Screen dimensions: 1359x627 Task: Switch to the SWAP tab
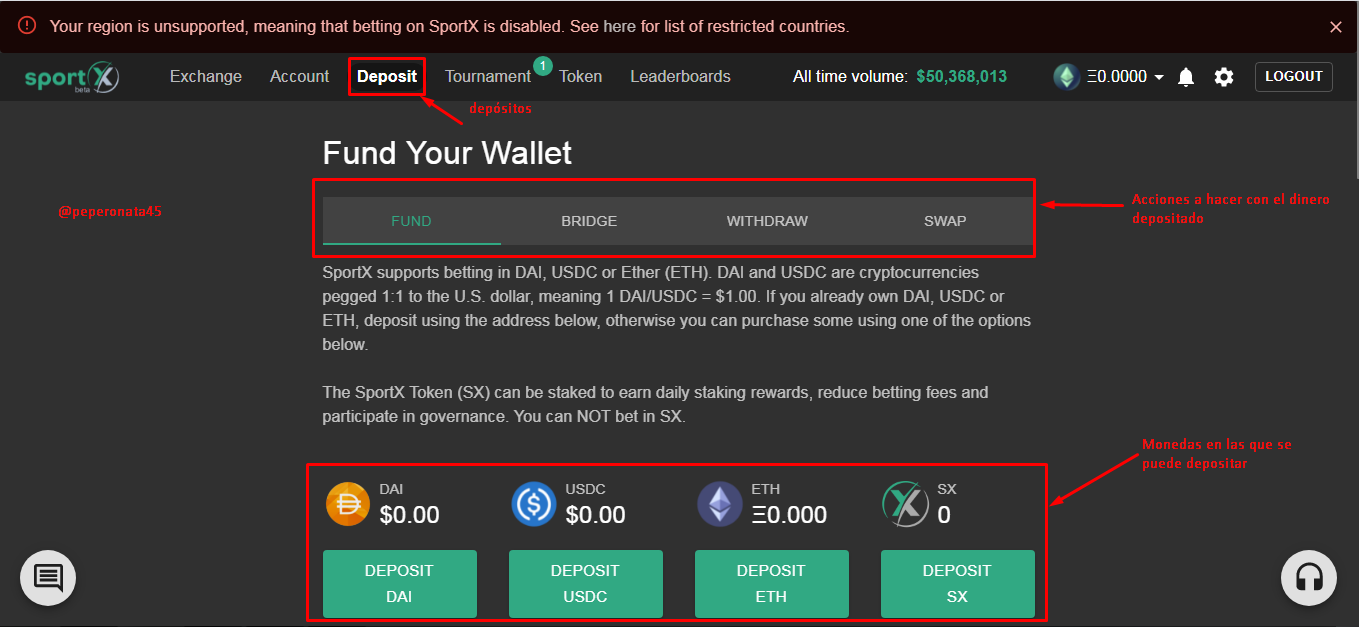pos(945,221)
